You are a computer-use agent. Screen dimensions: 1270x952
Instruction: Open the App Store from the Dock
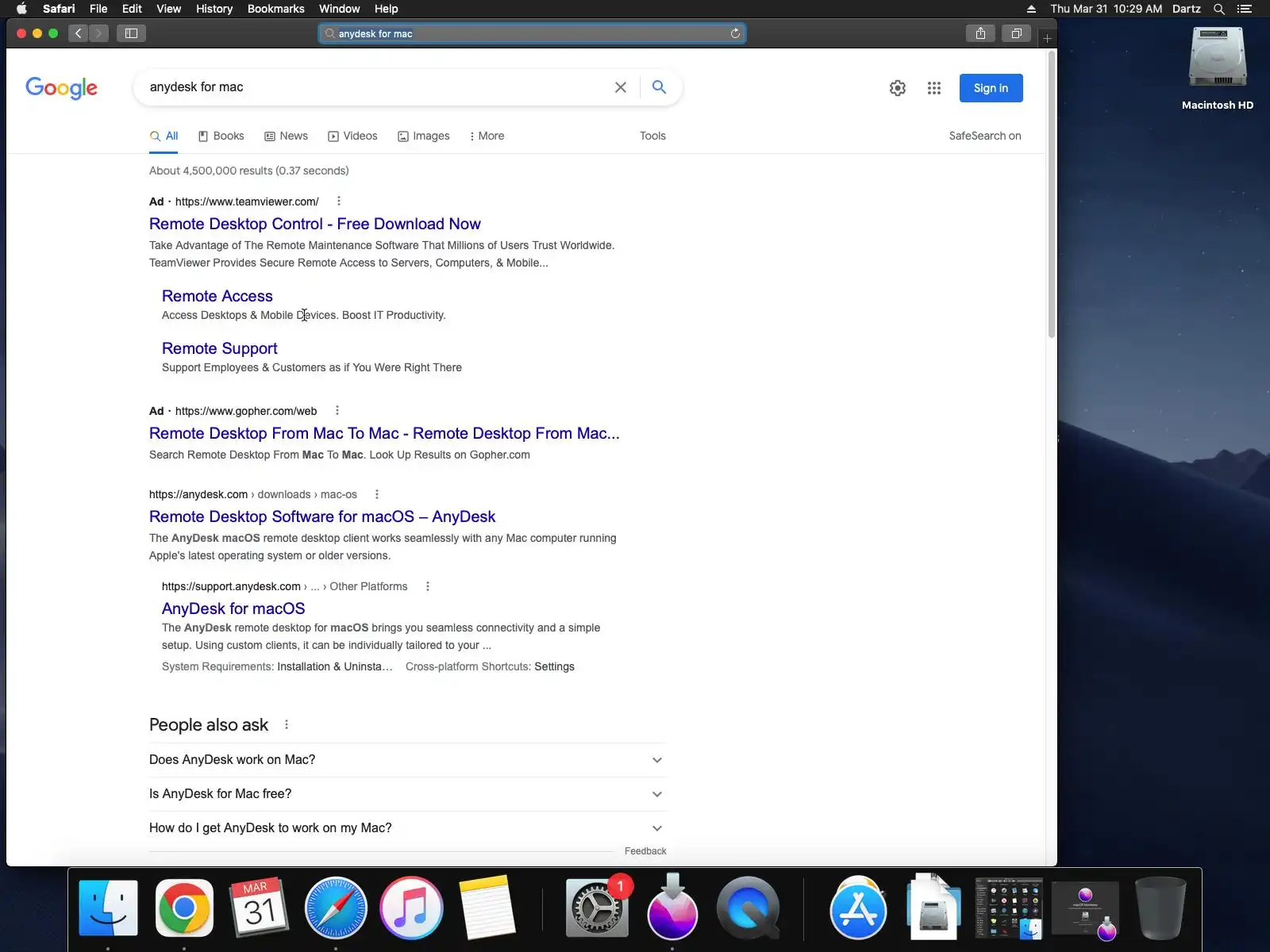point(858,908)
